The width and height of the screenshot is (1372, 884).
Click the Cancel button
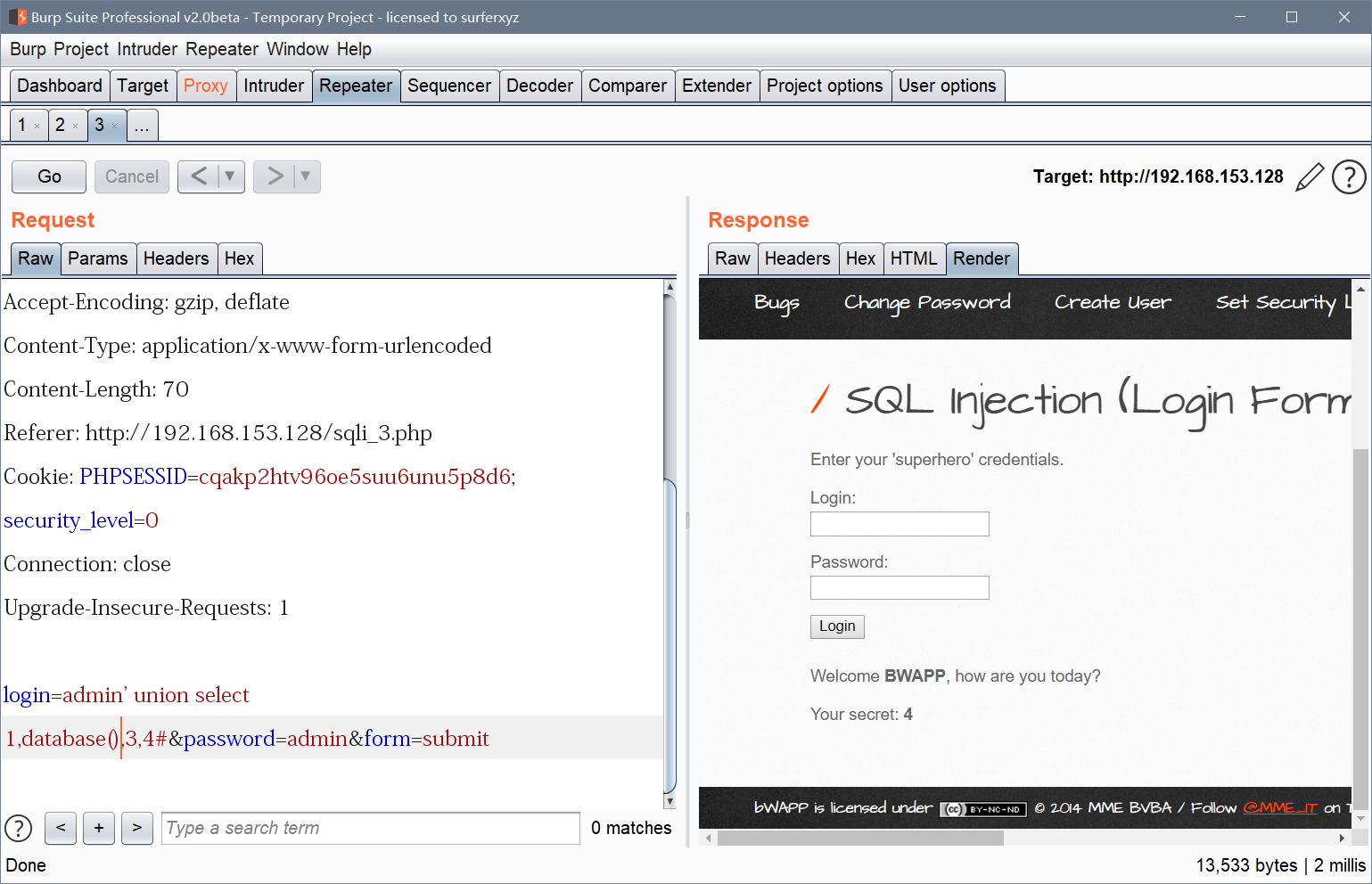132,176
